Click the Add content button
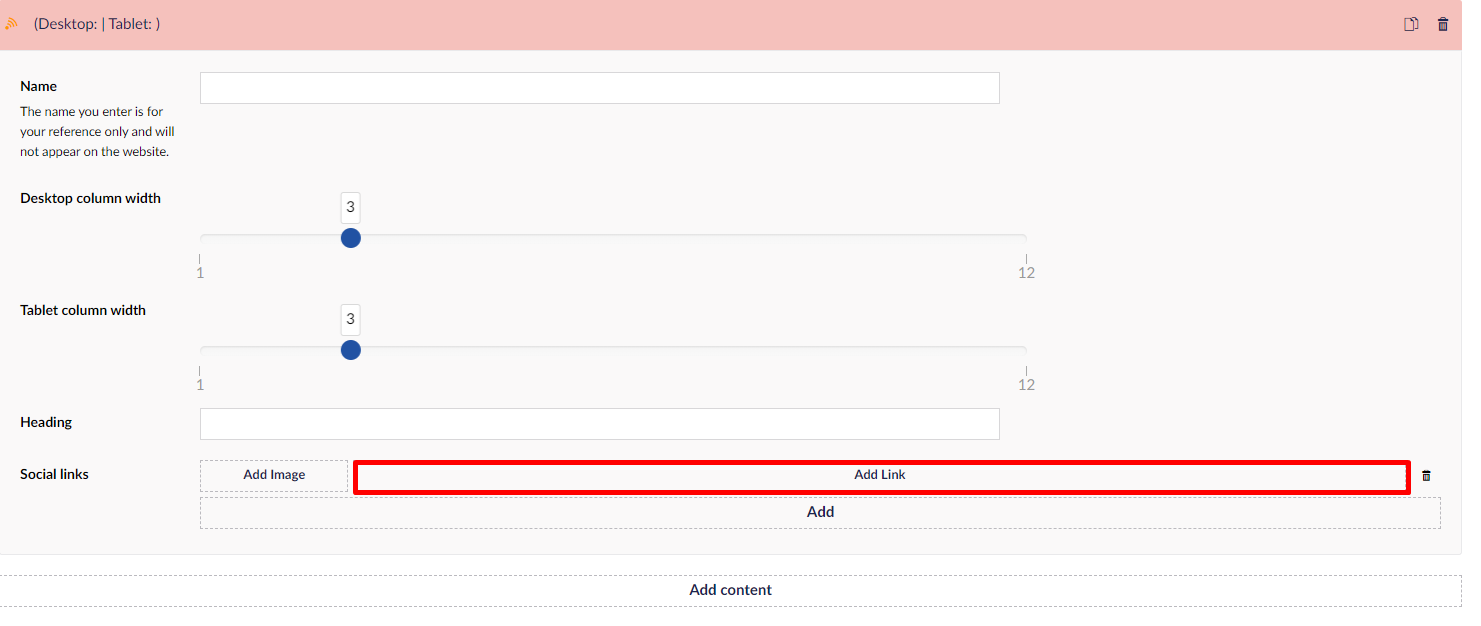1481x626 pixels. pyautogui.click(x=731, y=590)
